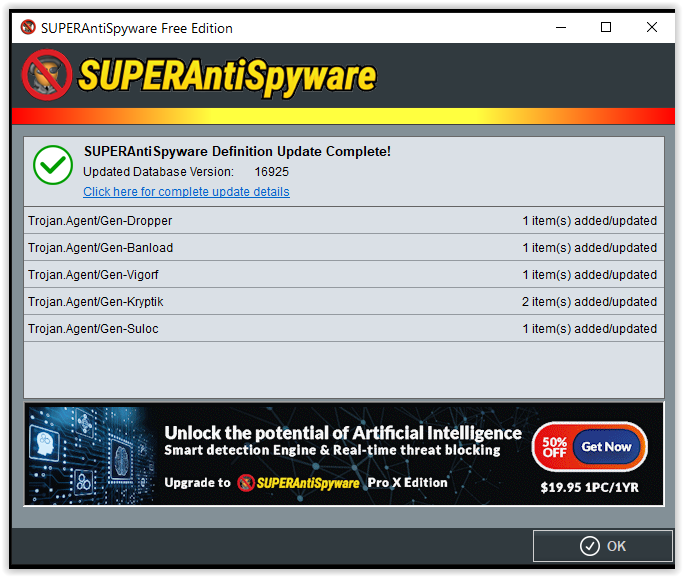The image size is (683, 577).
Task: Click the $19.95 1PC/1YR price text
Action: pos(588,490)
